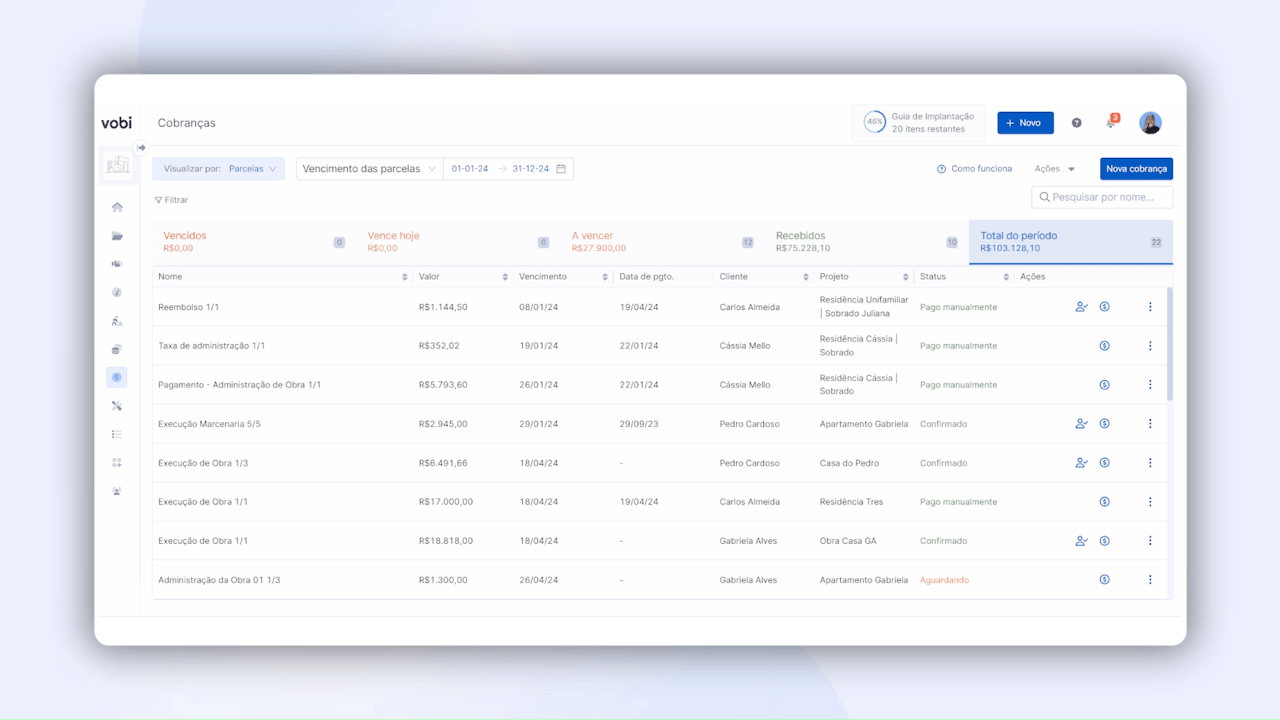Click client icon on Casa do Pedro row
Viewport: 1280px width, 720px height.
tap(1081, 463)
